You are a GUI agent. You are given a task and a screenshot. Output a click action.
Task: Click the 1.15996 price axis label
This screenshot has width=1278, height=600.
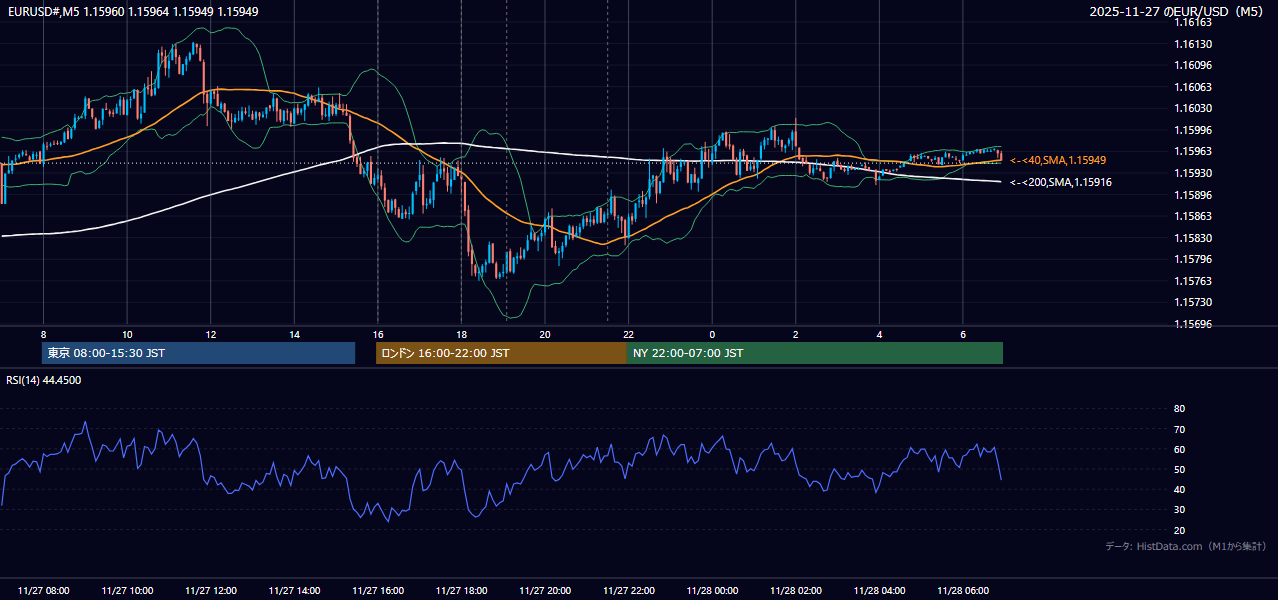pos(1193,130)
